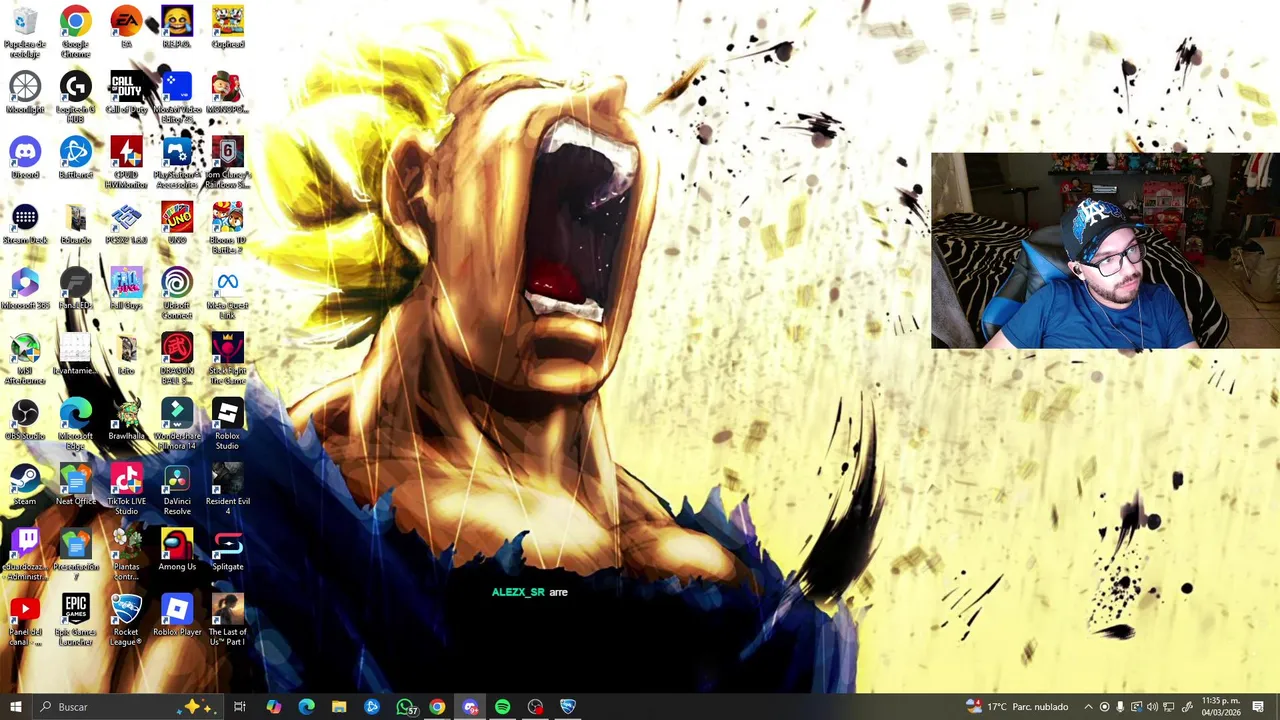1280x720 pixels.
Task: Open the weather widget showing 17°C
Action: point(1017,707)
